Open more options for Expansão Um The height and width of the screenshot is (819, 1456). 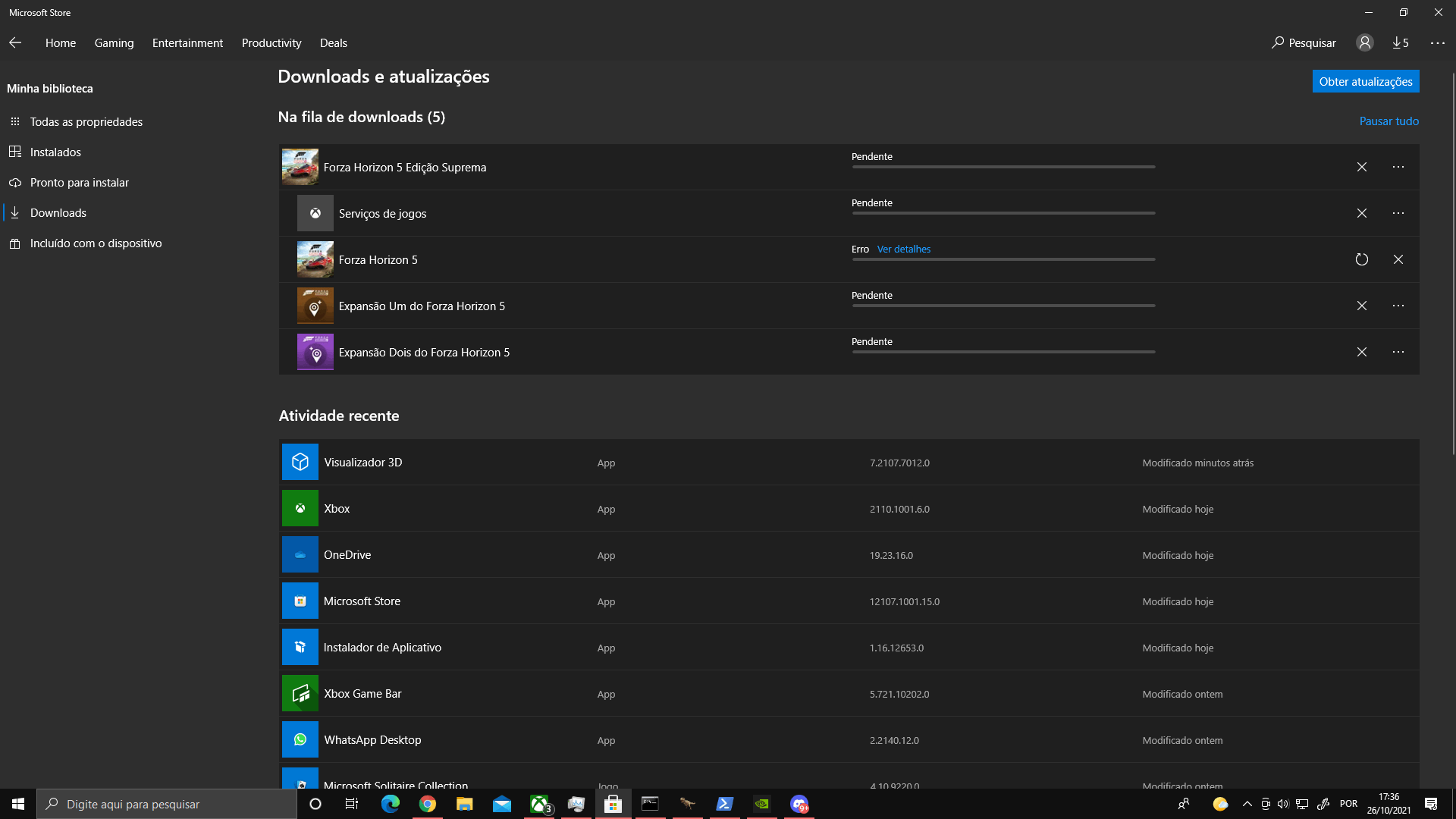(x=1398, y=306)
